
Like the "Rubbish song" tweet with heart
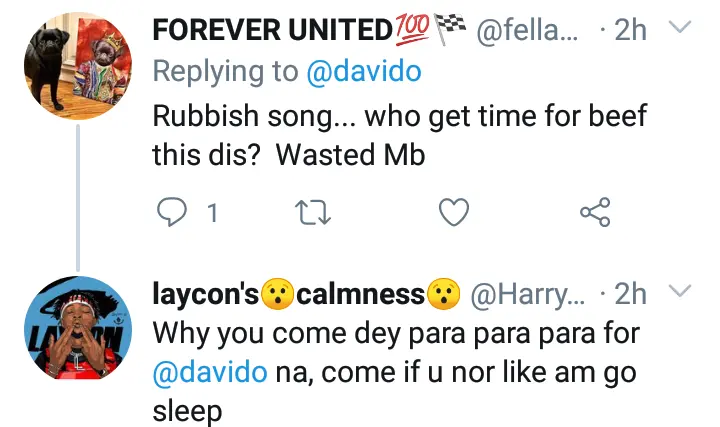point(455,212)
